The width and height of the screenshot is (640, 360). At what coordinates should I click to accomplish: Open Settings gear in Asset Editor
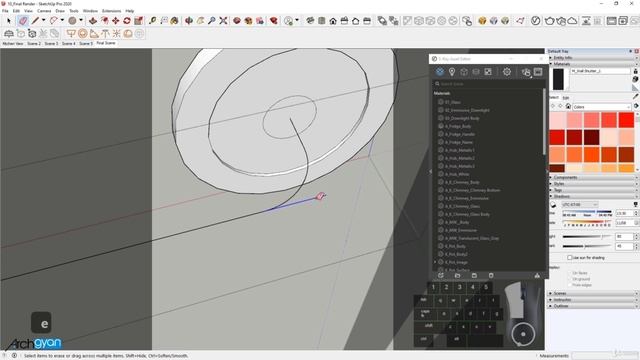pyautogui.click(x=507, y=72)
